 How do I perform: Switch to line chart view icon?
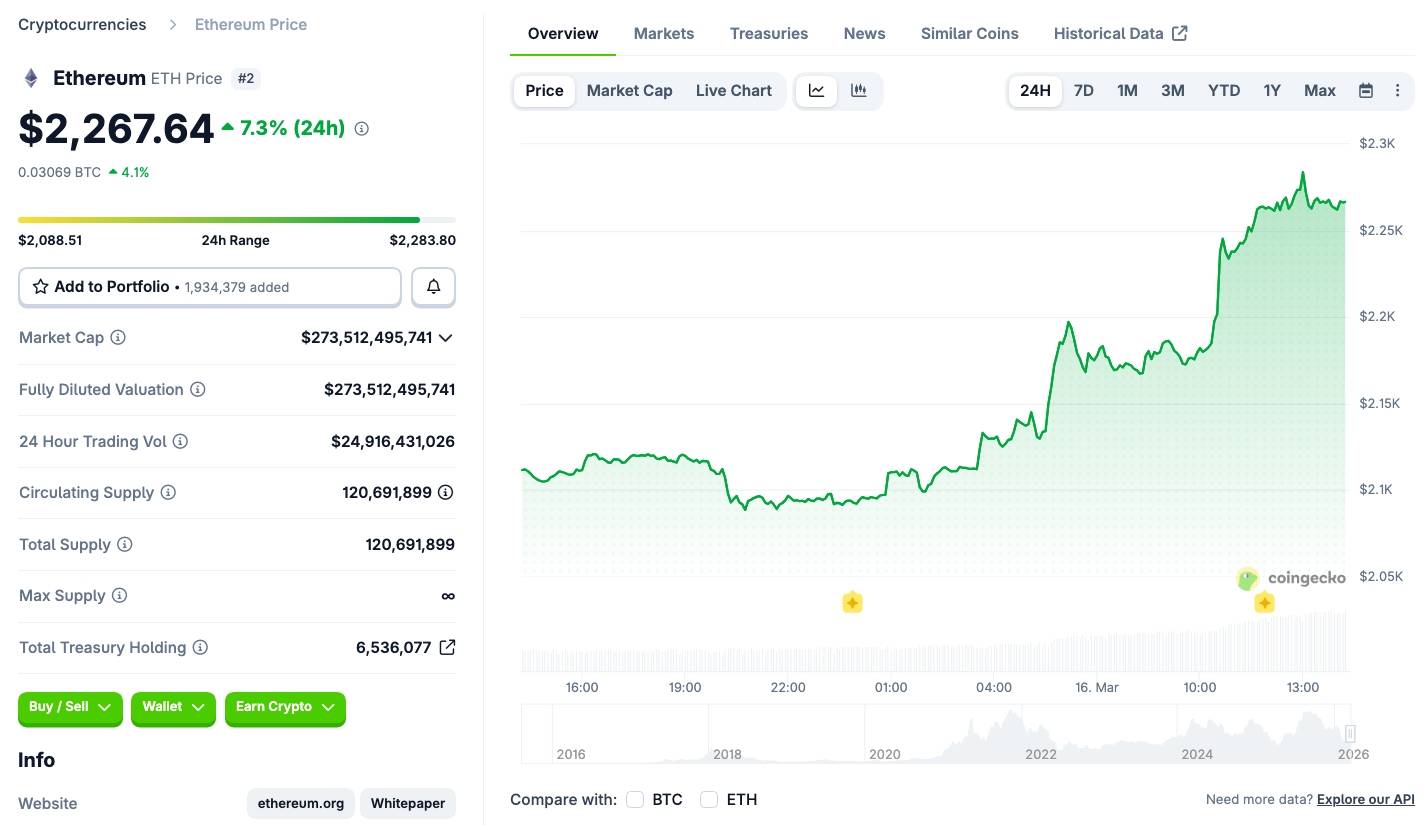817,91
